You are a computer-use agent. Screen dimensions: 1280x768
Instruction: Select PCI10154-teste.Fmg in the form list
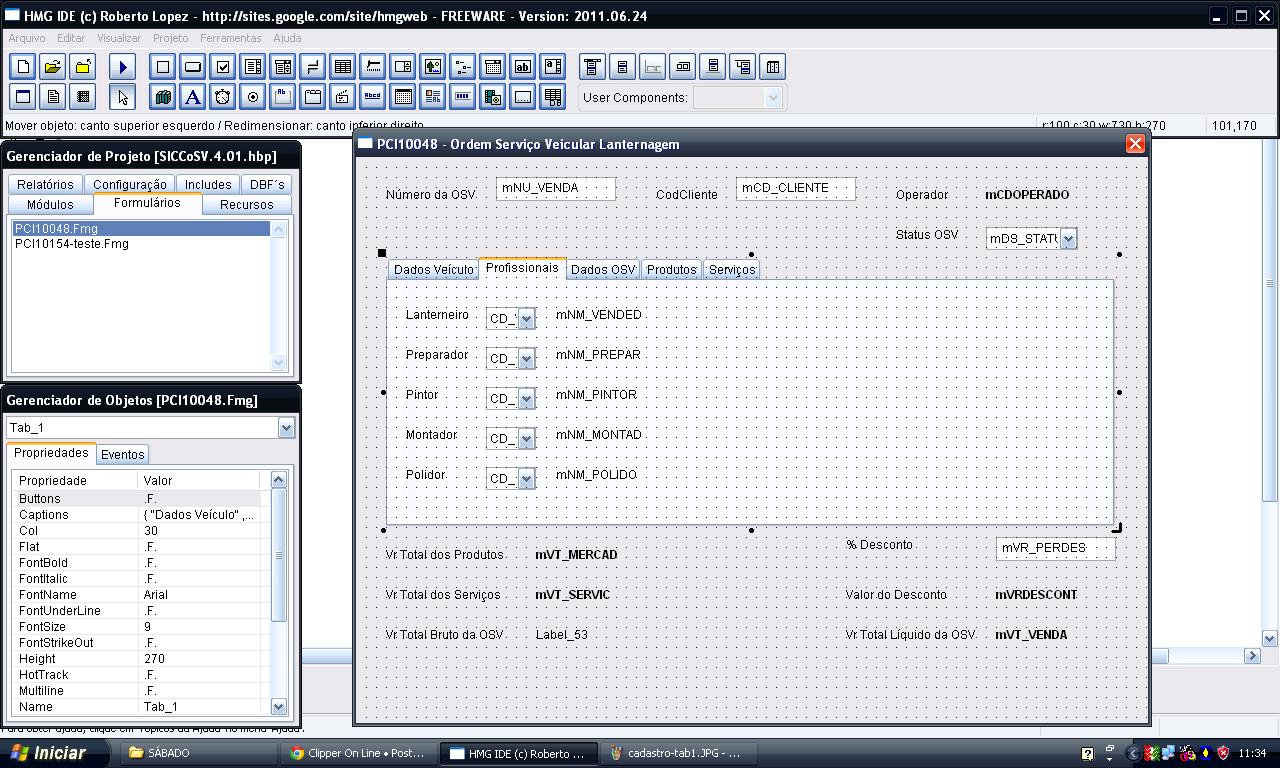(72, 244)
